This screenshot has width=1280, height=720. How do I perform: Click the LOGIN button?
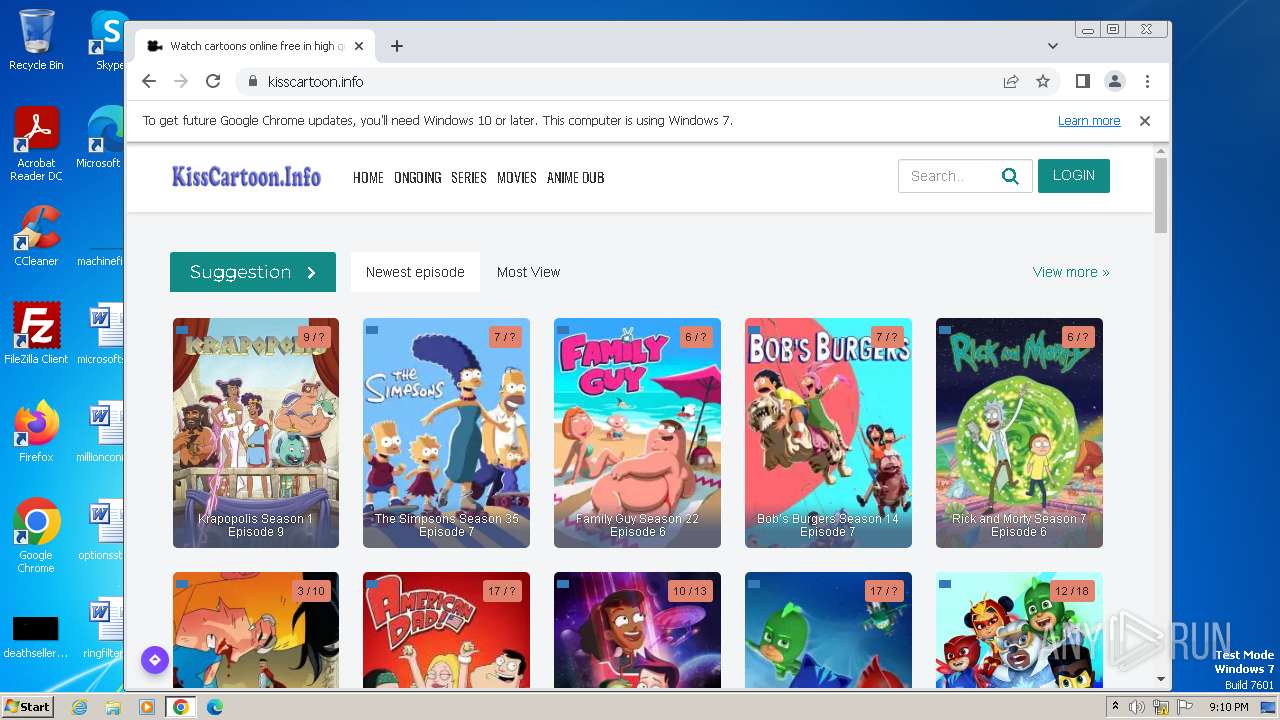(1074, 176)
